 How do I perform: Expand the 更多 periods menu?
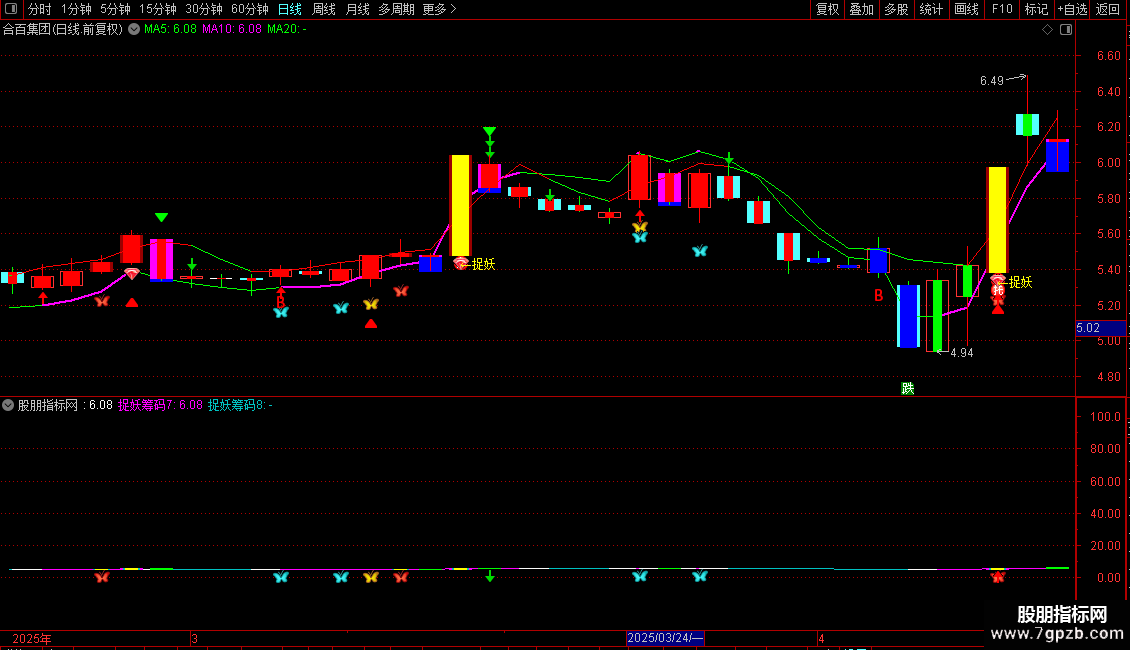click(x=440, y=9)
